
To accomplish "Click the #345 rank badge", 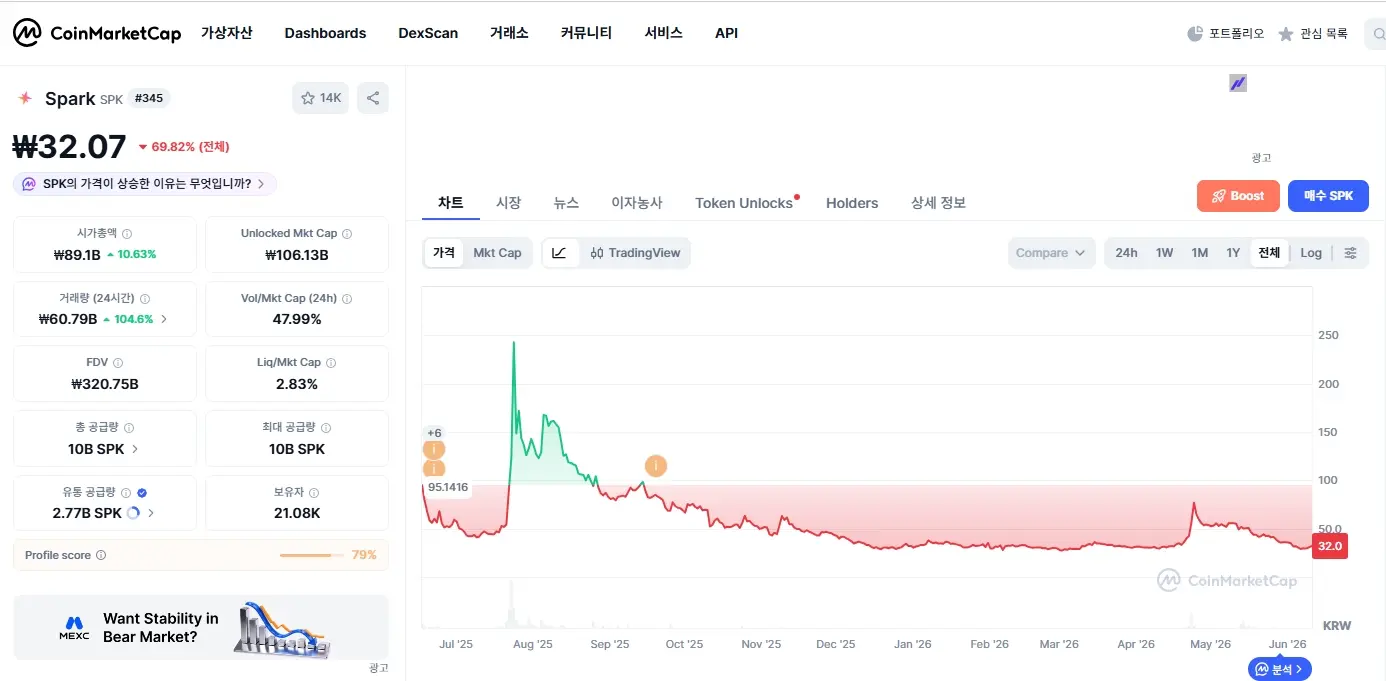I will click(149, 98).
